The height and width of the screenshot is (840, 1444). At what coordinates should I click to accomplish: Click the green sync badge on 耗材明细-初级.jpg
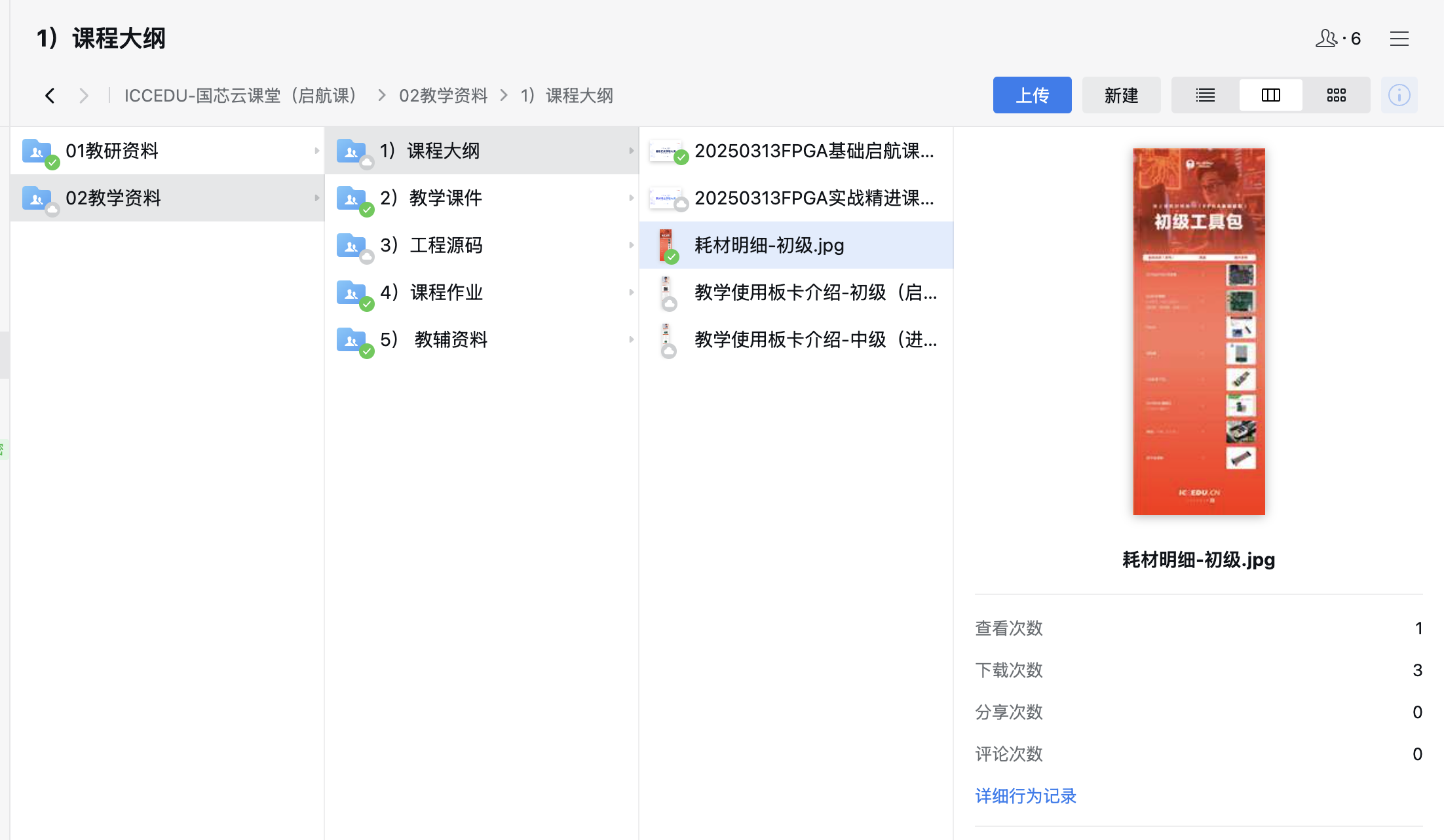pyautogui.click(x=672, y=257)
